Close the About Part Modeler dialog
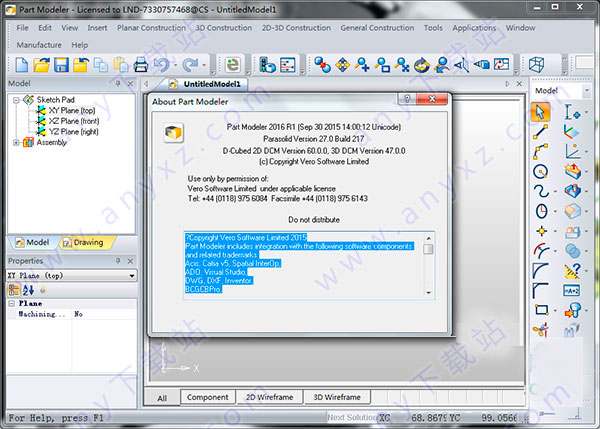 (x=432, y=99)
